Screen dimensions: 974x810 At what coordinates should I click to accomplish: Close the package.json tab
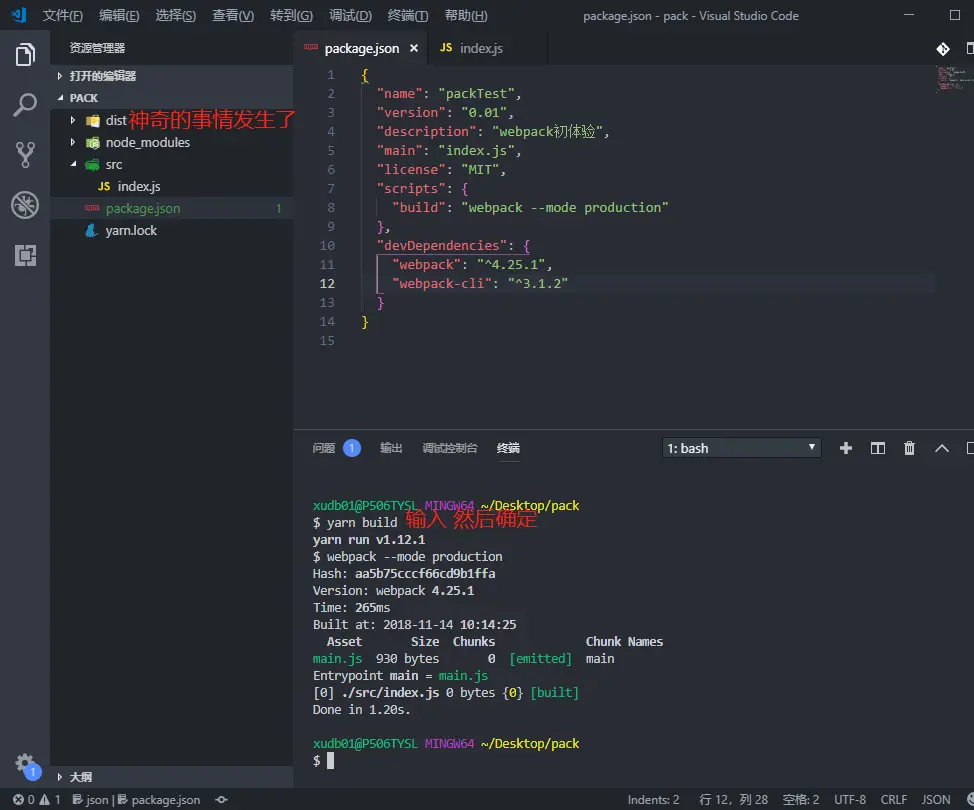pyautogui.click(x=414, y=48)
